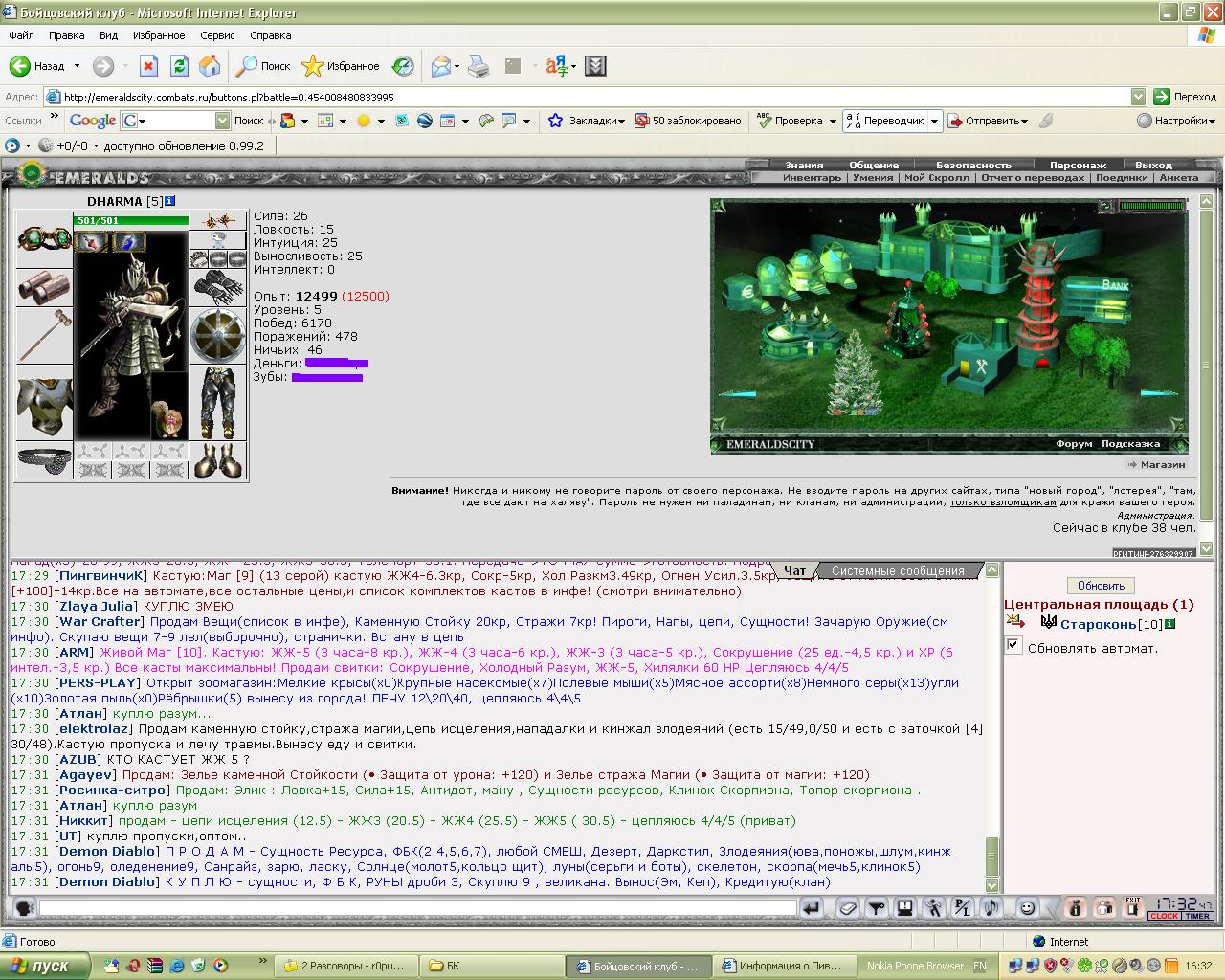The width and height of the screenshot is (1225, 980).
Task: Click the Обновить button
Action: [x=1101, y=585]
